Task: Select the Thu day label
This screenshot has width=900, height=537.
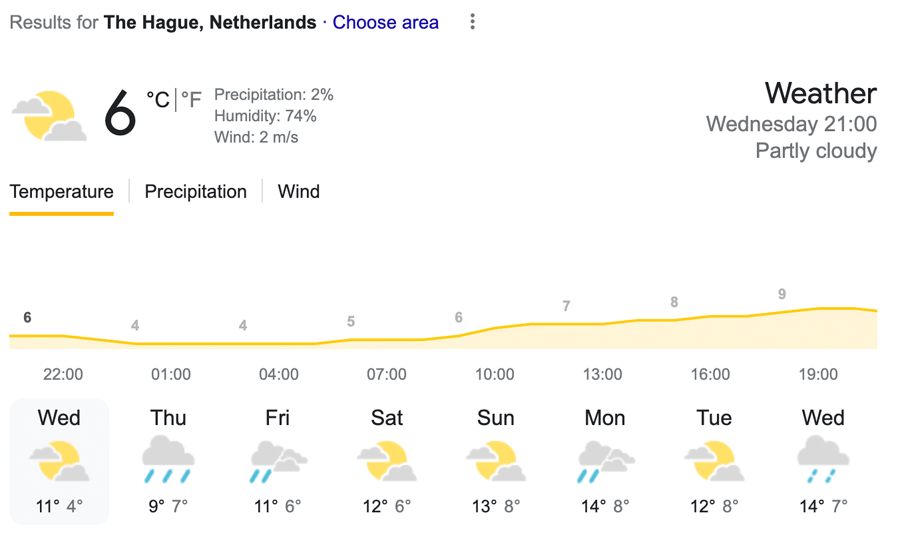Action: point(168,418)
